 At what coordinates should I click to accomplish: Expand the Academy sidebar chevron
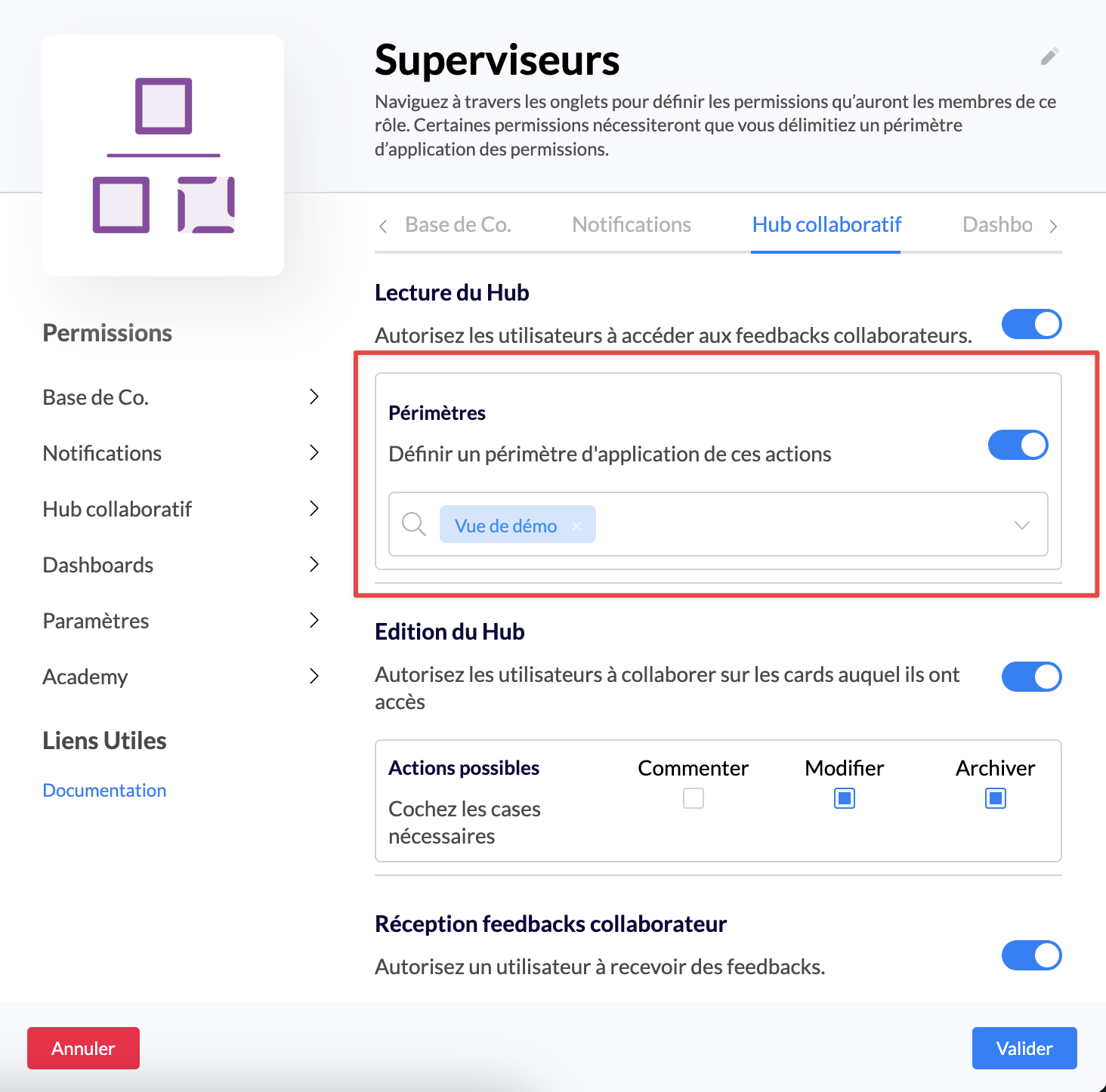click(x=314, y=676)
